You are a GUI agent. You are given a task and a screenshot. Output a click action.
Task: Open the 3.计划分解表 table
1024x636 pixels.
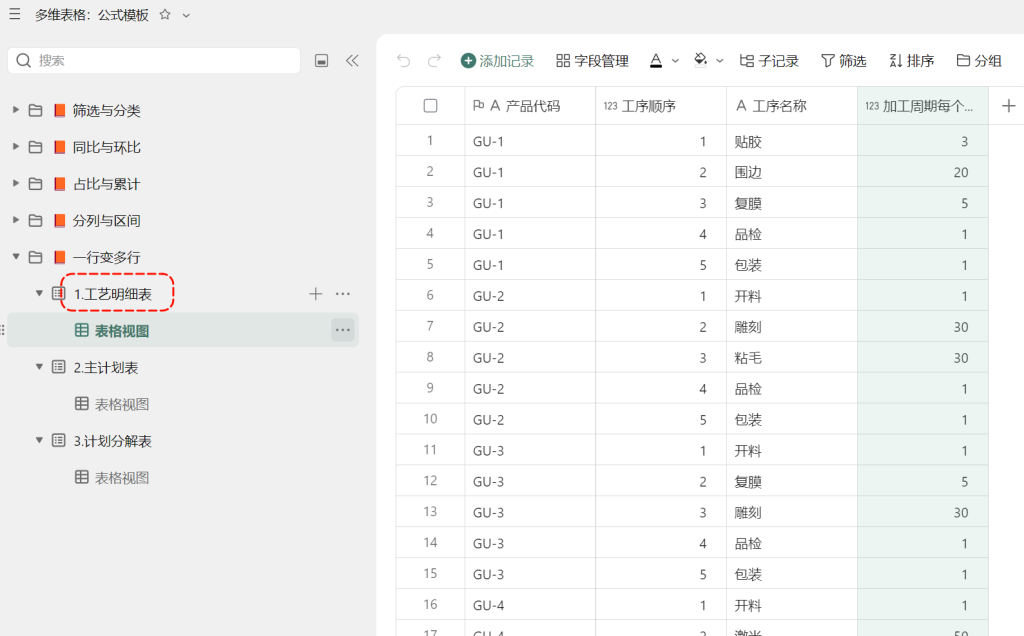(x=112, y=441)
